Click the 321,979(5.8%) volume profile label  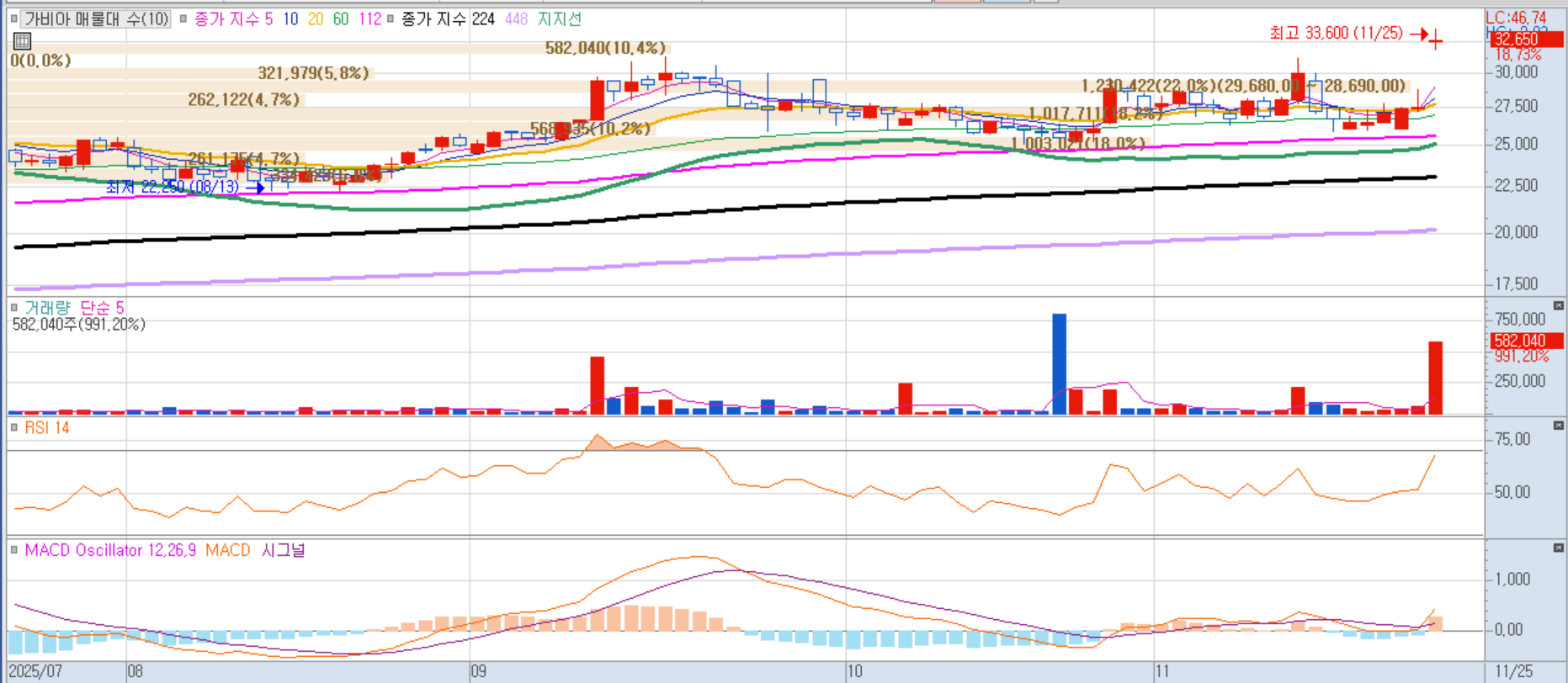[x=313, y=73]
